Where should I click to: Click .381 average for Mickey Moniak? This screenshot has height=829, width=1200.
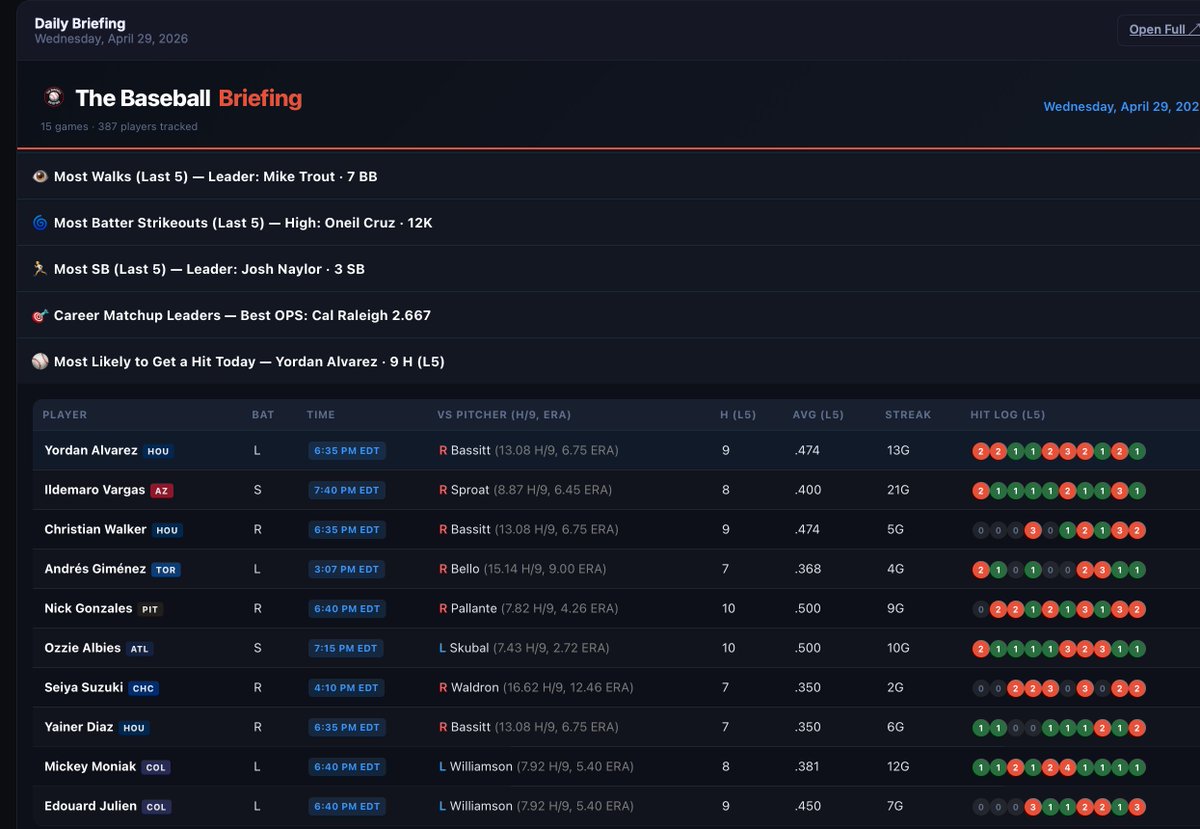point(807,766)
